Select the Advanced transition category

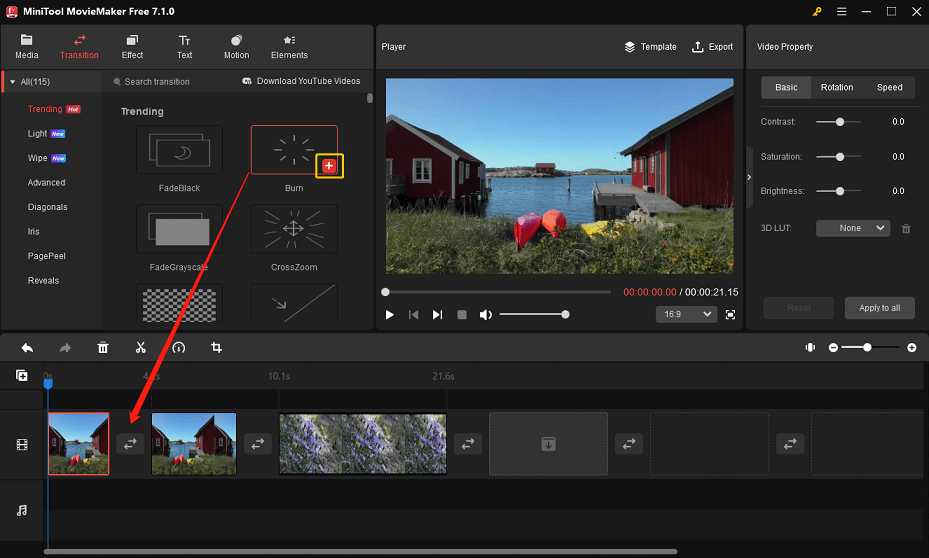(46, 182)
